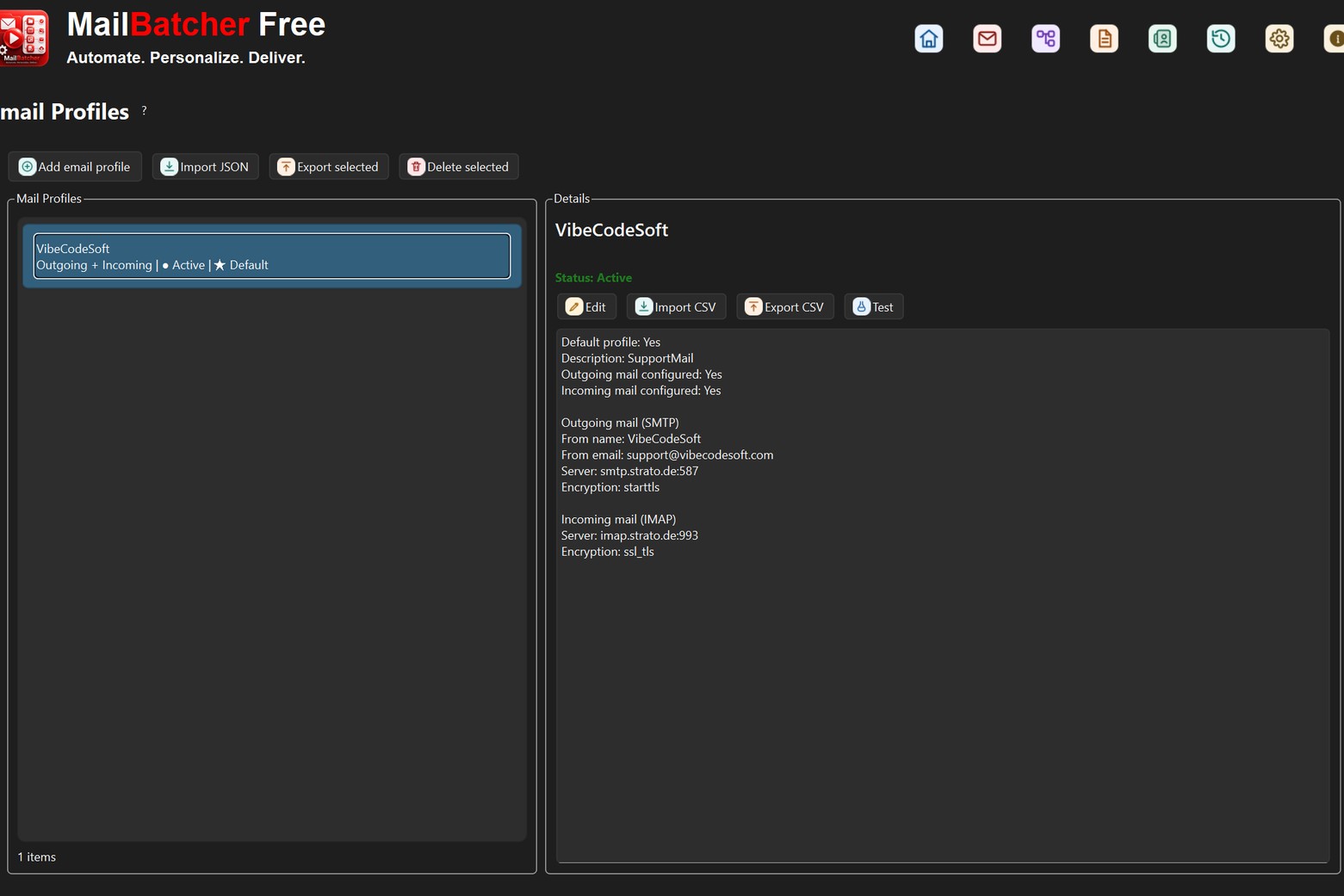Click the Encryption: starttls line
The width and height of the screenshot is (1344, 896).
(610, 487)
